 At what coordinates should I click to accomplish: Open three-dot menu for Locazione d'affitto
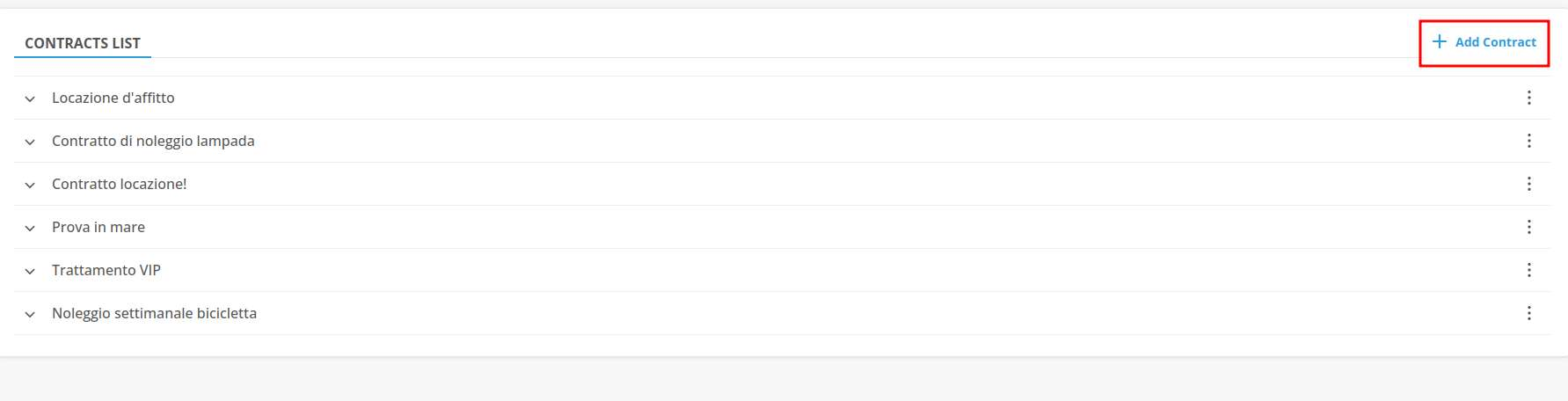click(x=1528, y=98)
